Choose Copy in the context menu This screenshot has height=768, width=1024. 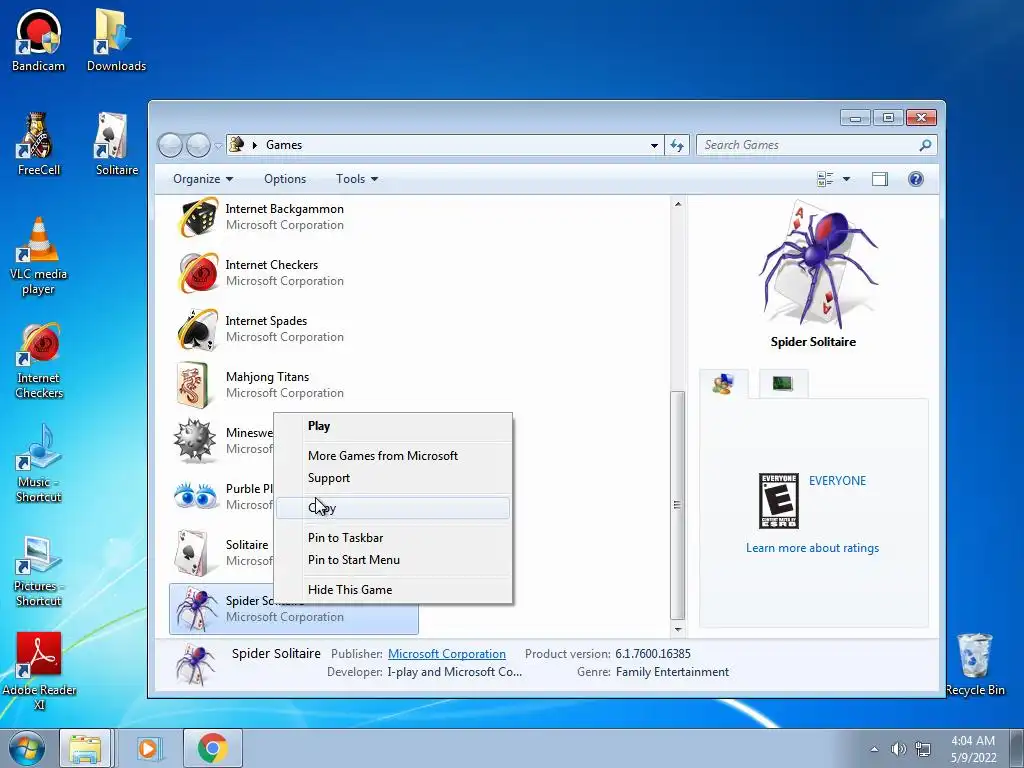click(393, 508)
